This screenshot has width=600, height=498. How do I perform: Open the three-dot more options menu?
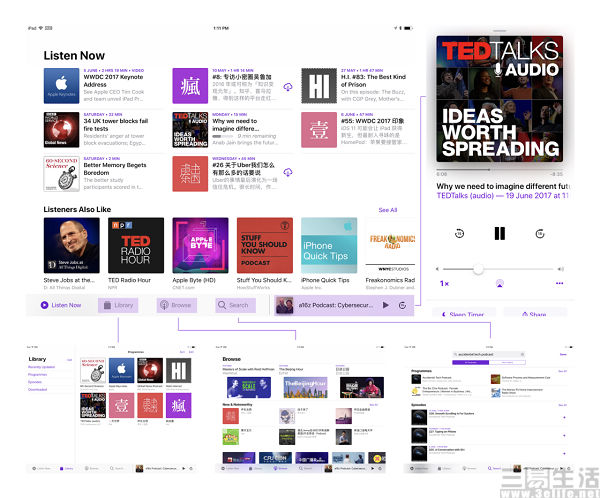coord(559,283)
